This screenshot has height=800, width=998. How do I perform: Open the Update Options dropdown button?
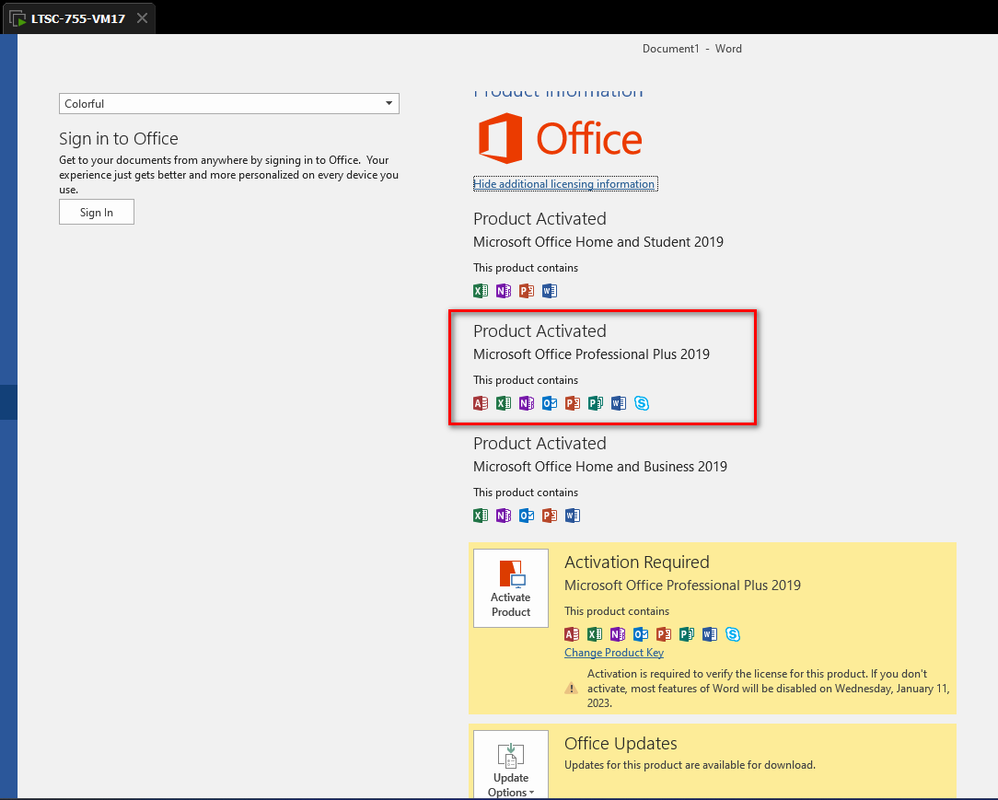[511, 764]
